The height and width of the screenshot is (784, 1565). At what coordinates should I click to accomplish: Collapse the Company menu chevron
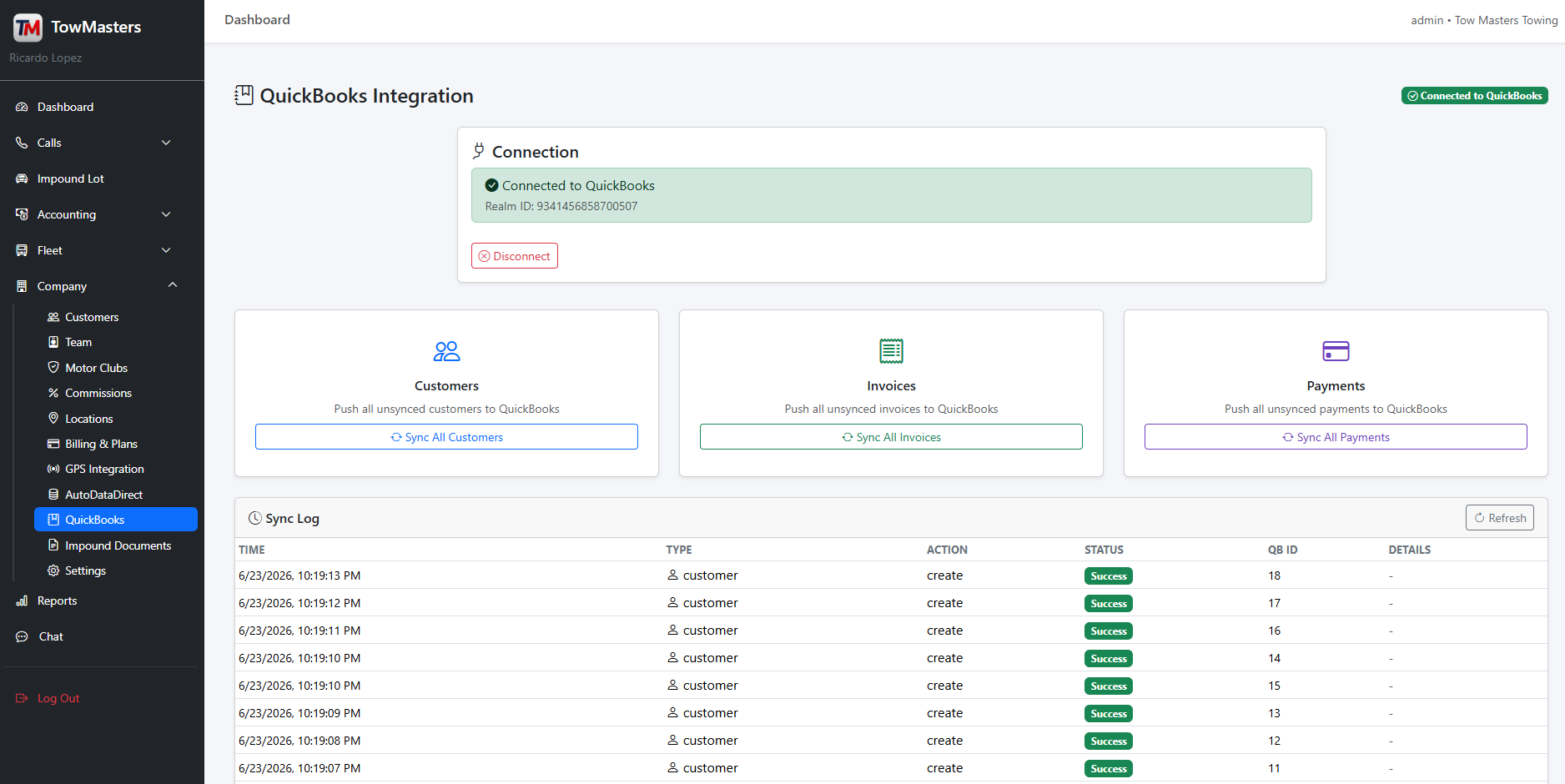[173, 285]
